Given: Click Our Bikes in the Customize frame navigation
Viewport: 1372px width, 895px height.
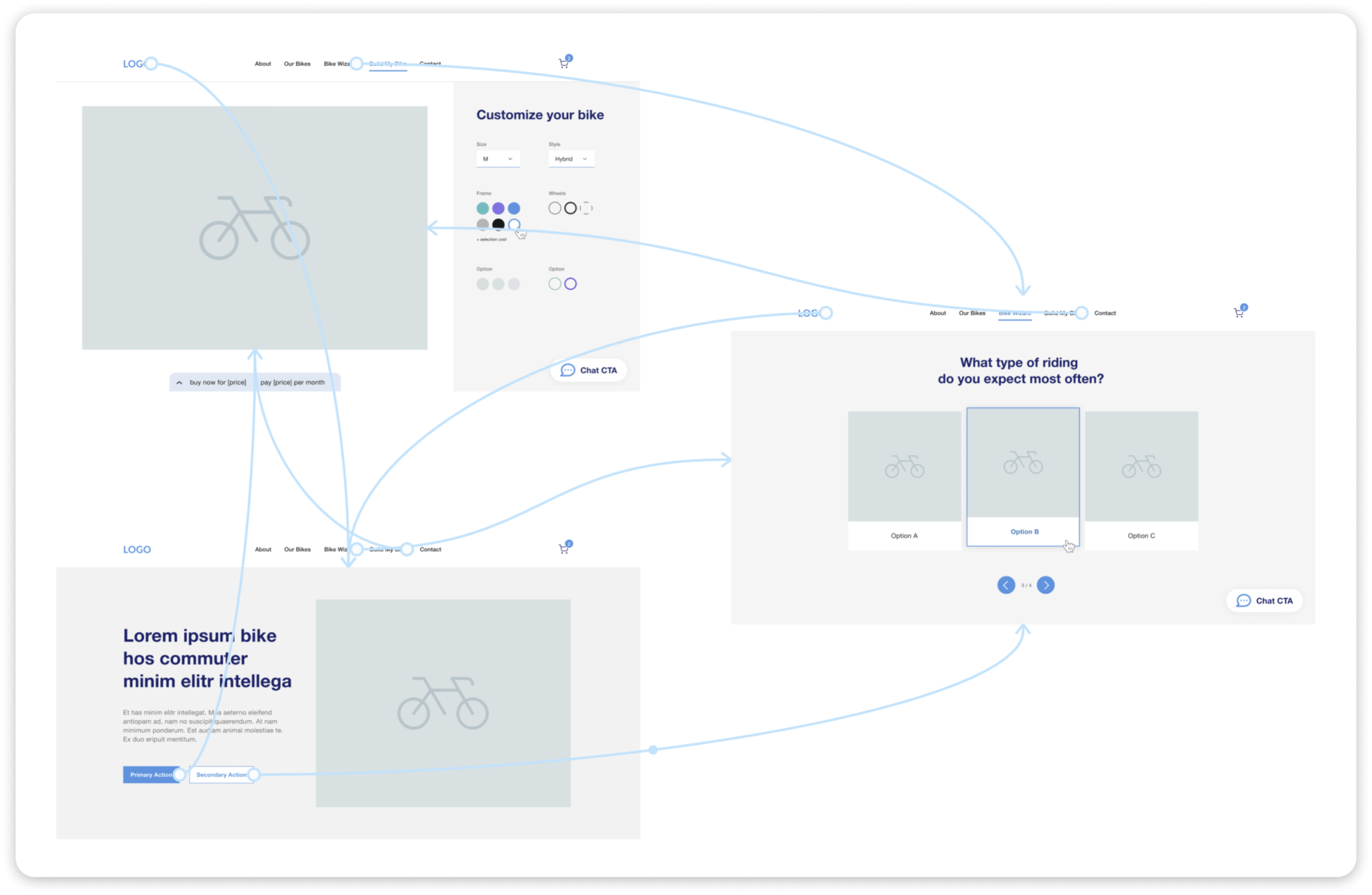Looking at the screenshot, I should 297,64.
